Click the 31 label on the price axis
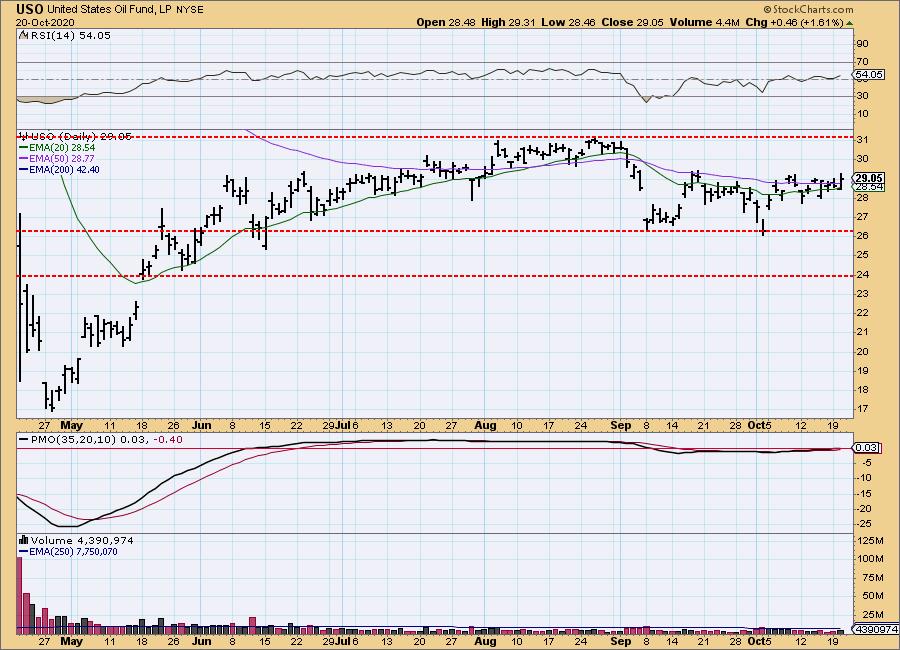Image resolution: width=900 pixels, height=650 pixels. pyautogui.click(x=862, y=140)
